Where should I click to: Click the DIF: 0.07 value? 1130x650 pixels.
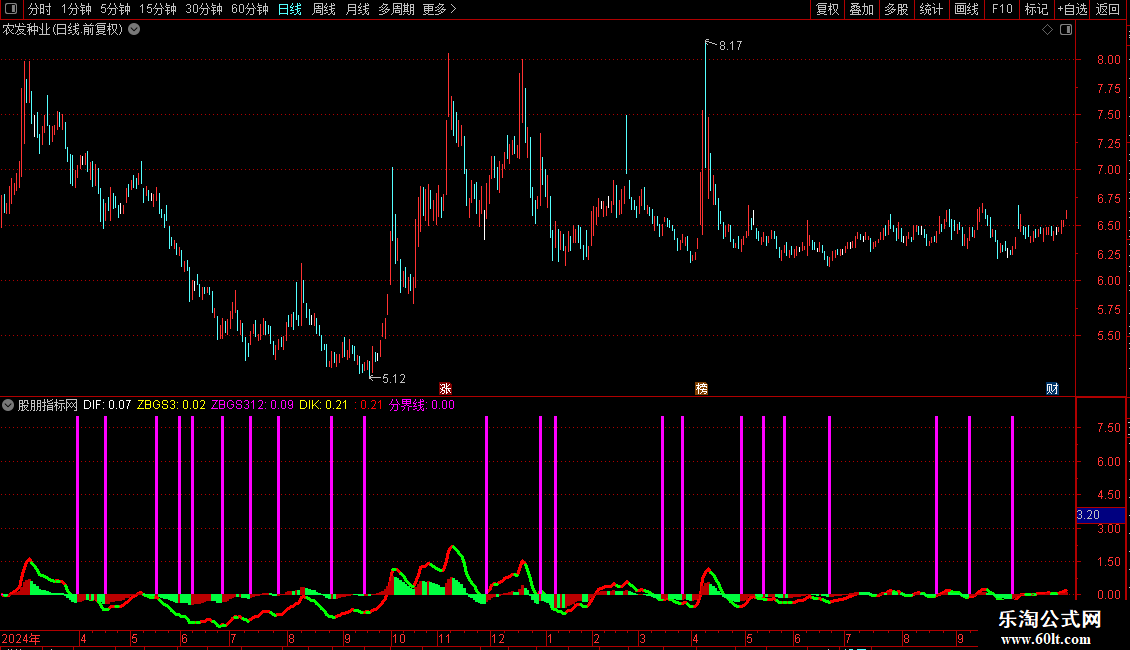107,405
